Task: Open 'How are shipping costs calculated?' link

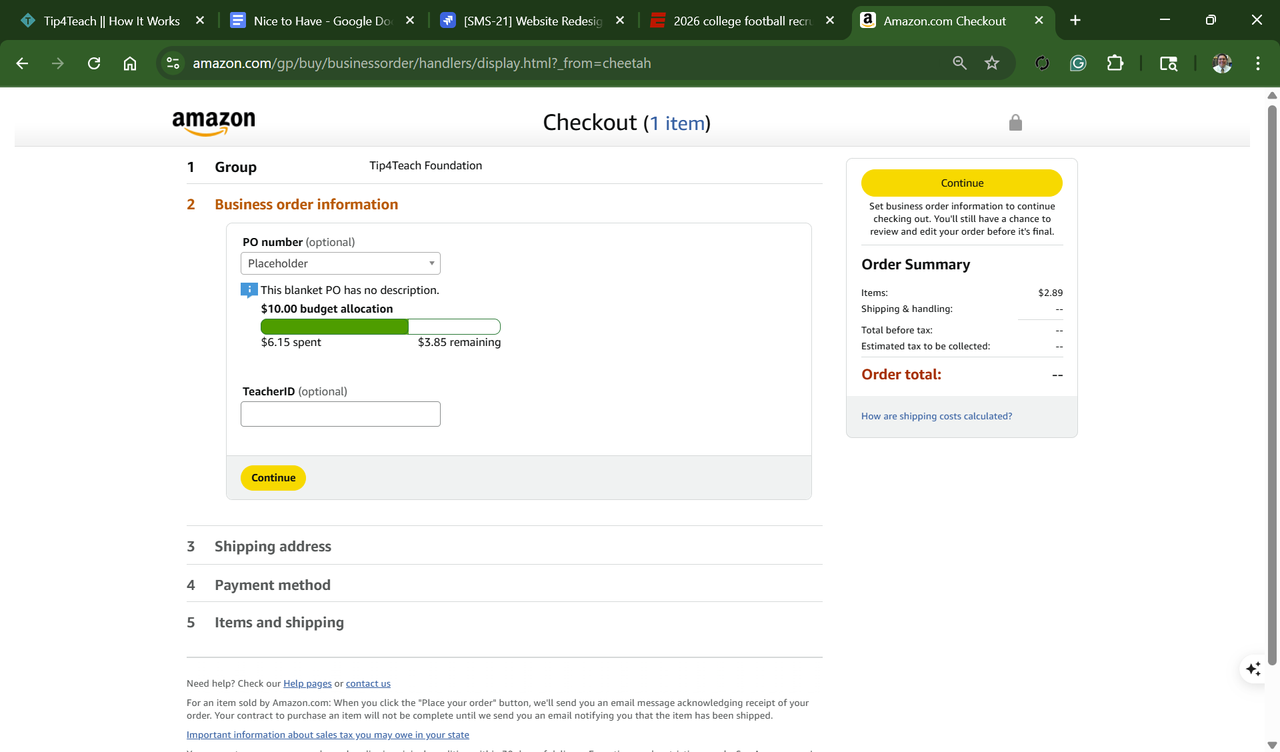Action: click(x=936, y=416)
